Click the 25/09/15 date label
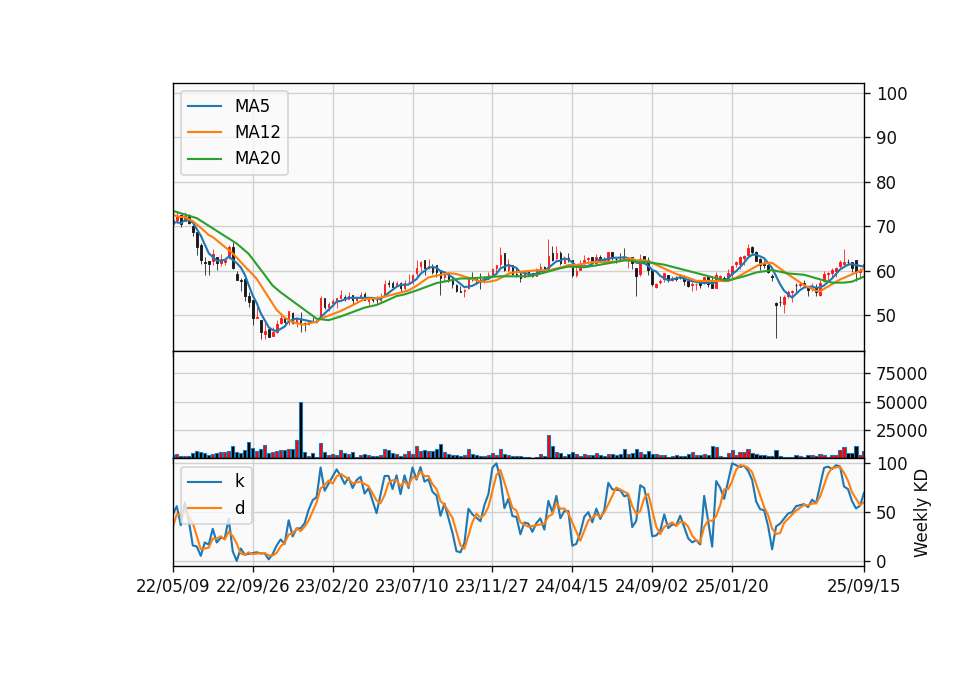Screen dimensions: 960x690 [x=864, y=586]
